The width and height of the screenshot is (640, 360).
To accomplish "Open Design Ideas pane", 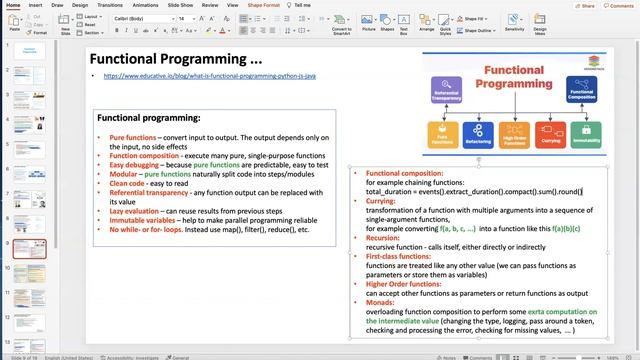I will click(x=540, y=24).
